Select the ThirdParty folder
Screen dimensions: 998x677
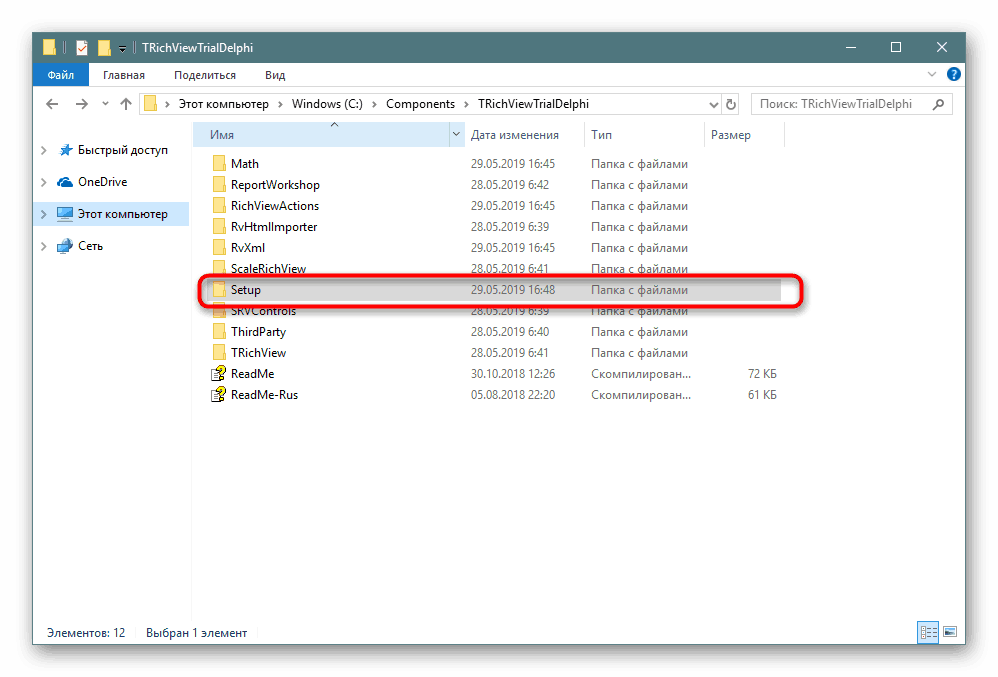[x=258, y=332]
